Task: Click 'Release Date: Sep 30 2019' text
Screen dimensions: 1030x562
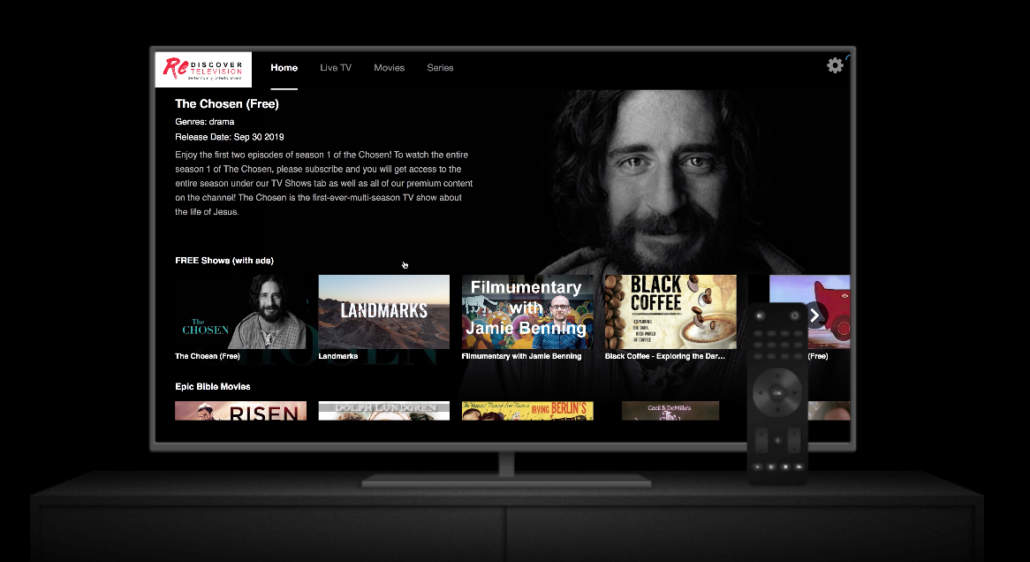Action: click(229, 137)
